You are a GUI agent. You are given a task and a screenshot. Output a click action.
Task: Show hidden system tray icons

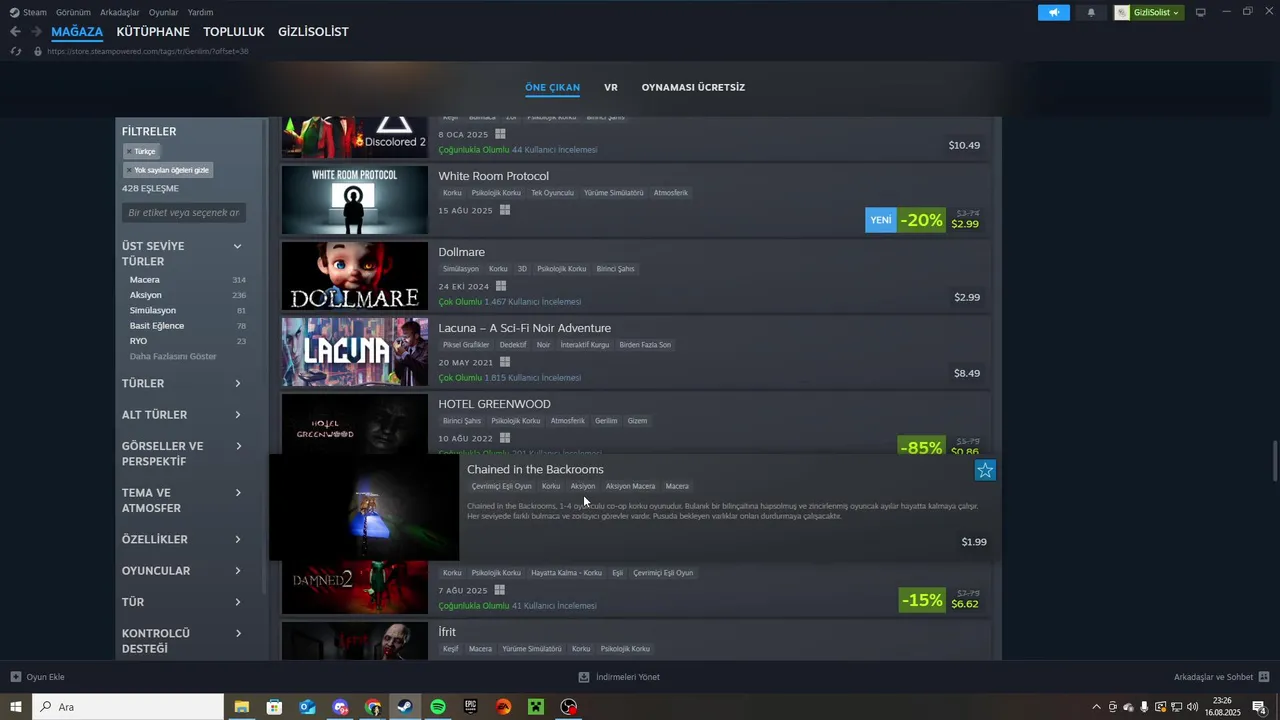(x=1096, y=707)
